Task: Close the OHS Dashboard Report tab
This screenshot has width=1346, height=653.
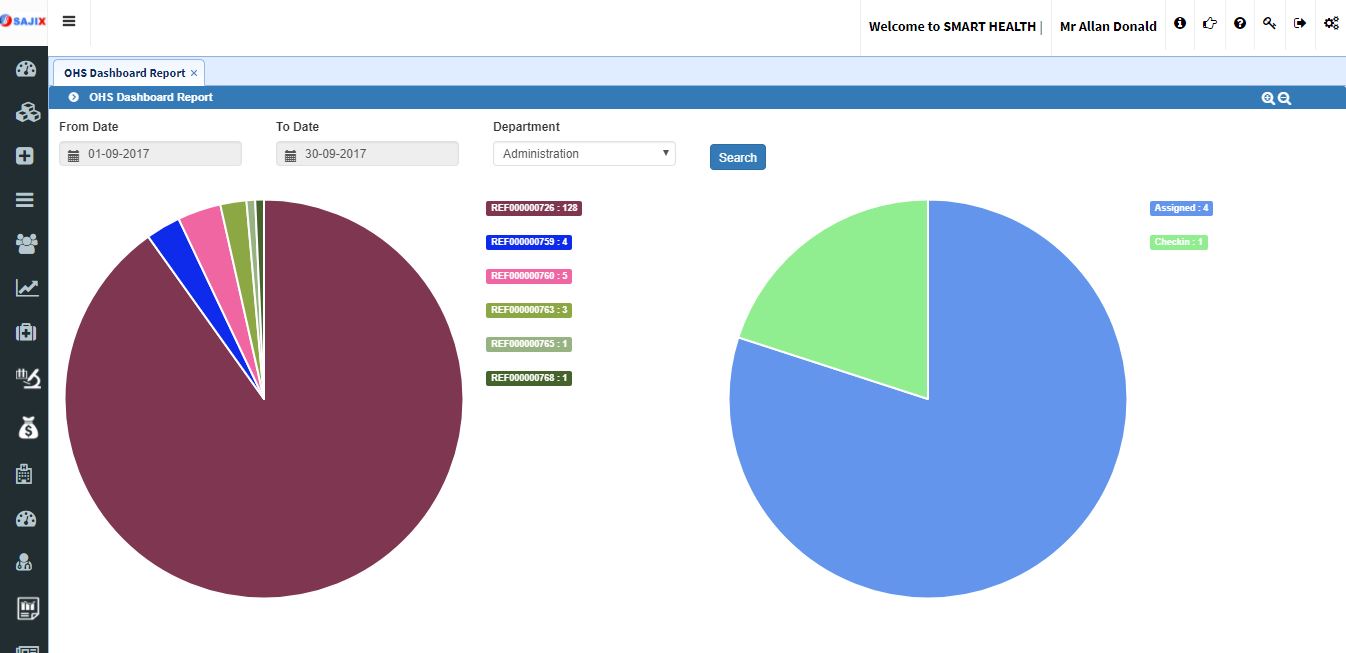Action: pyautogui.click(x=194, y=73)
